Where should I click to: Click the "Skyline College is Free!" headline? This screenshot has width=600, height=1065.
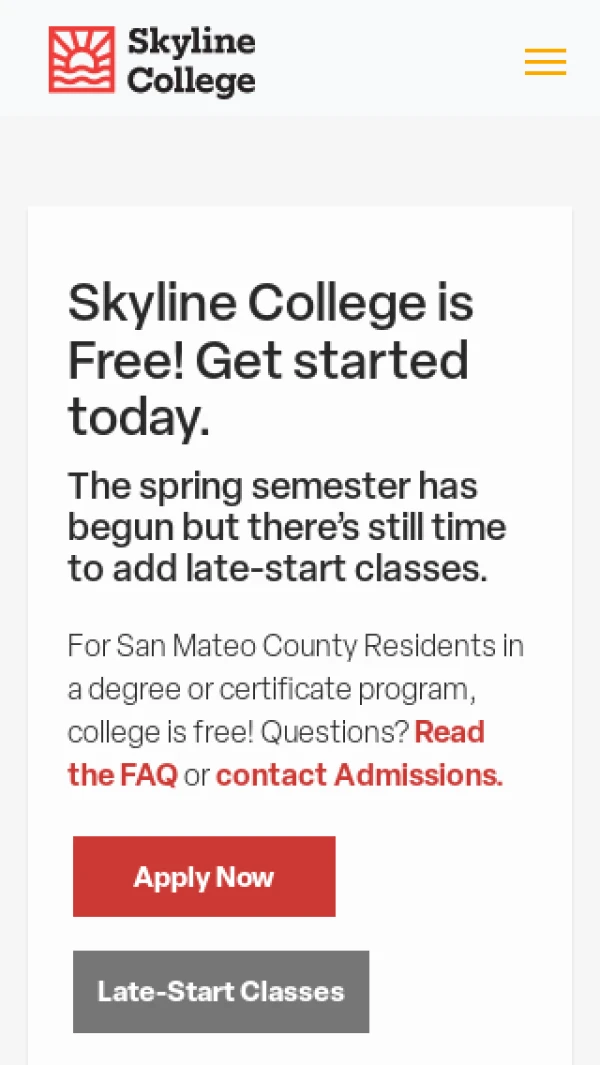coord(270,302)
